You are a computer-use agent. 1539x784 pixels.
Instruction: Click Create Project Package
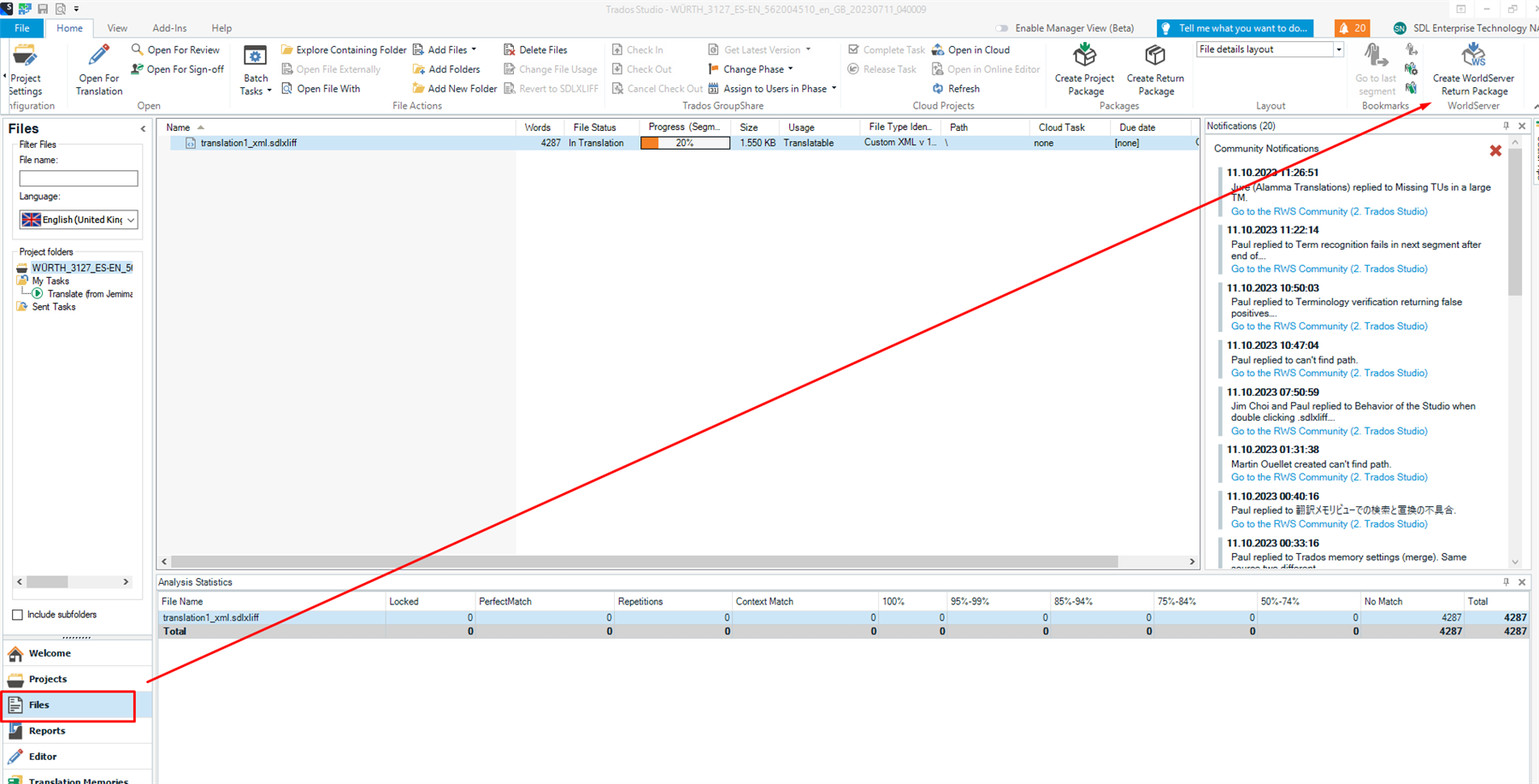pyautogui.click(x=1085, y=70)
